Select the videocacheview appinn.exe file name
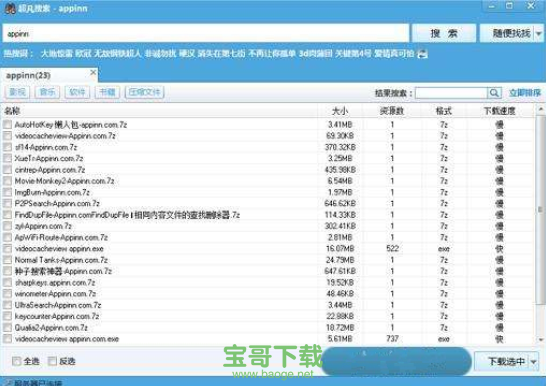The width and height of the screenshot is (546, 386). point(59,249)
